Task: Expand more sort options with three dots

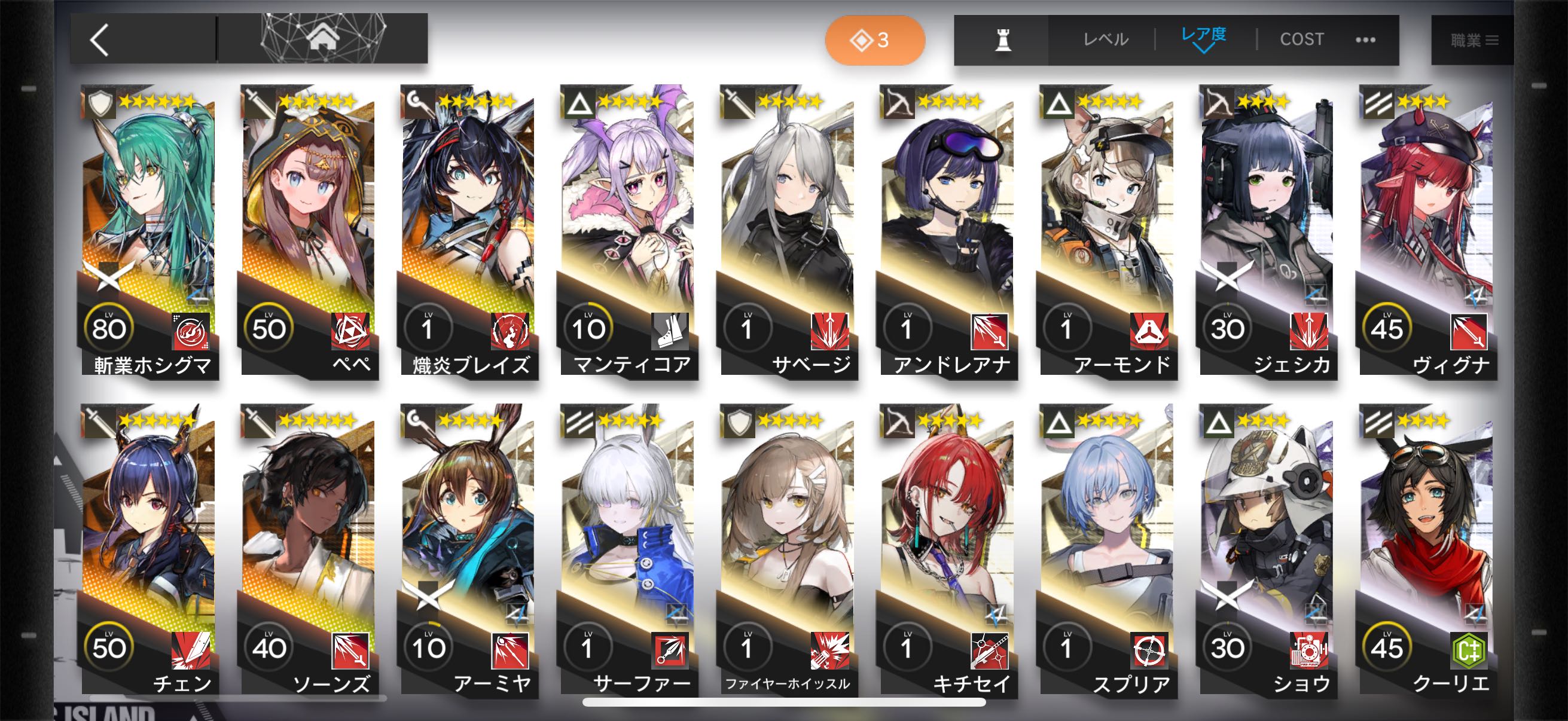Action: (x=1365, y=40)
